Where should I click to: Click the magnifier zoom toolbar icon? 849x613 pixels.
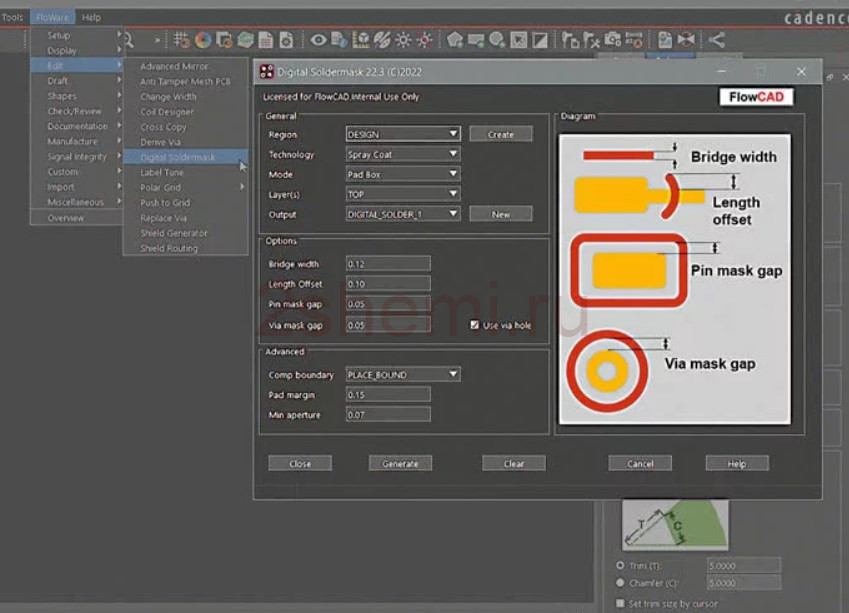[x=128, y=40]
